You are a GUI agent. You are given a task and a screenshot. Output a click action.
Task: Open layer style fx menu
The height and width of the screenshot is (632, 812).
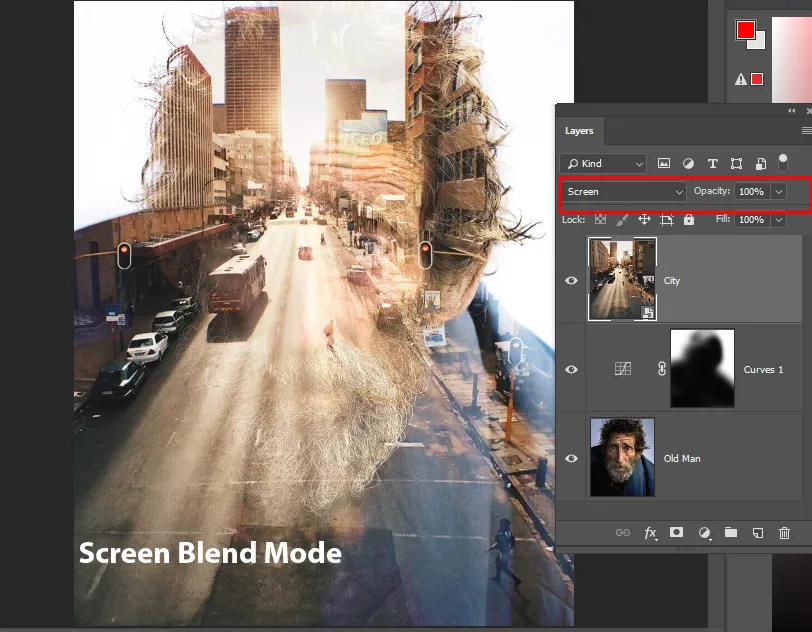point(650,533)
